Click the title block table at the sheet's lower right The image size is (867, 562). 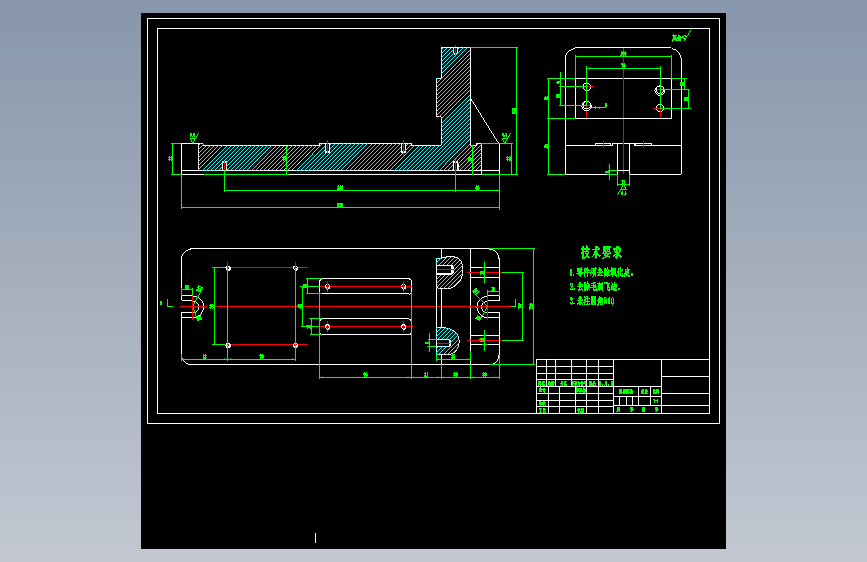point(623,386)
